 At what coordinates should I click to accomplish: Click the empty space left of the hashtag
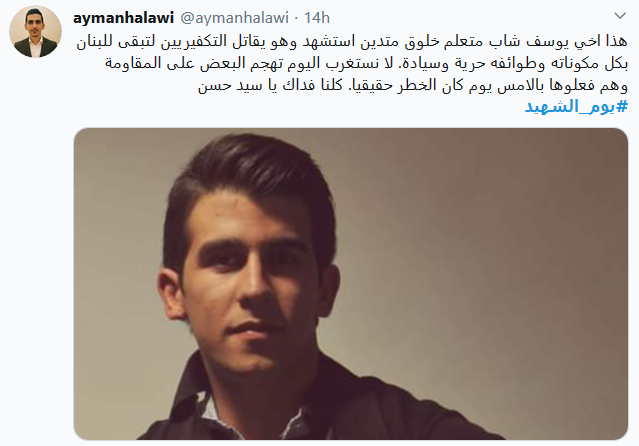[x=299, y=107]
